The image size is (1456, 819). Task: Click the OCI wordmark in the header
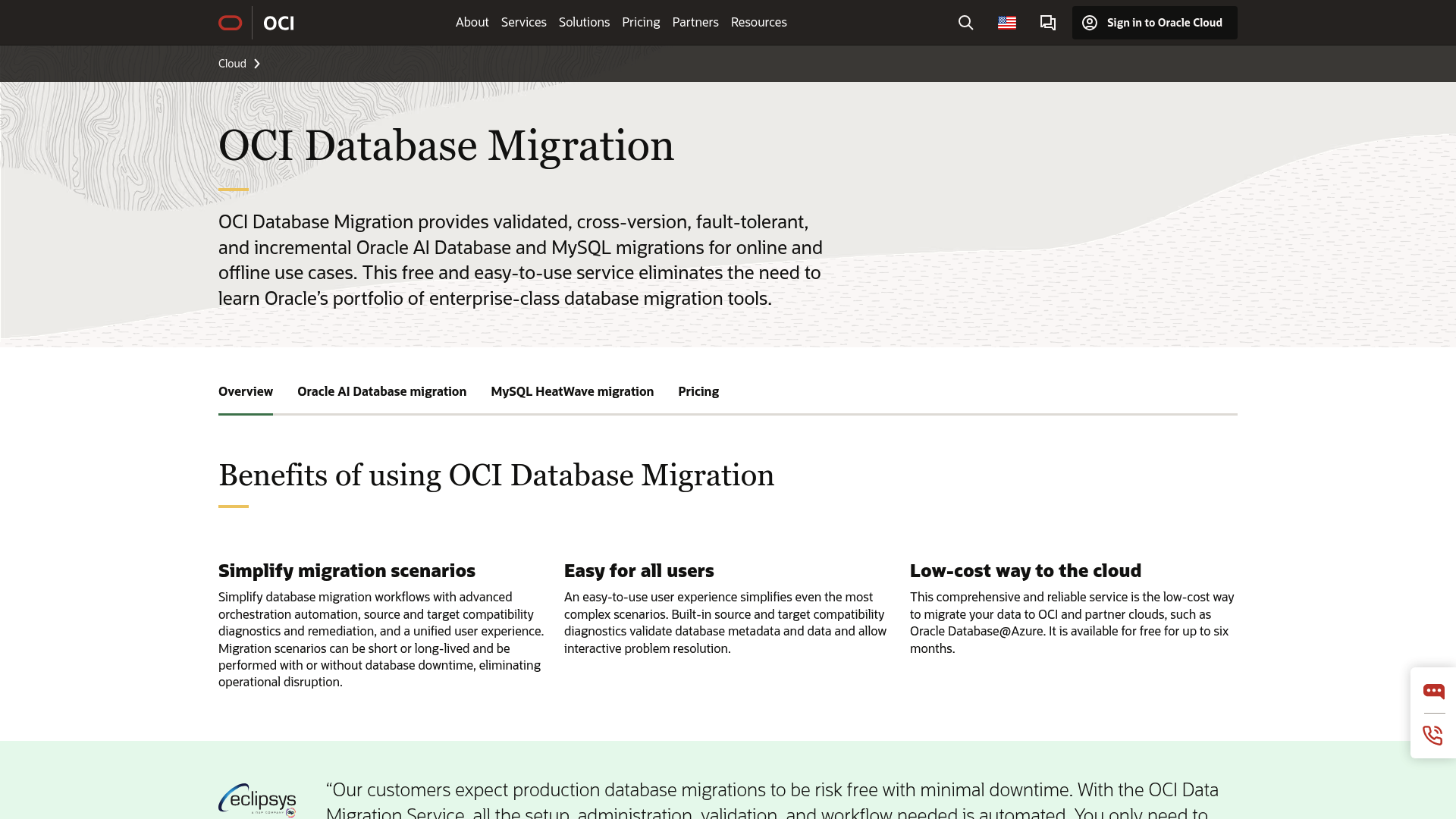(278, 23)
